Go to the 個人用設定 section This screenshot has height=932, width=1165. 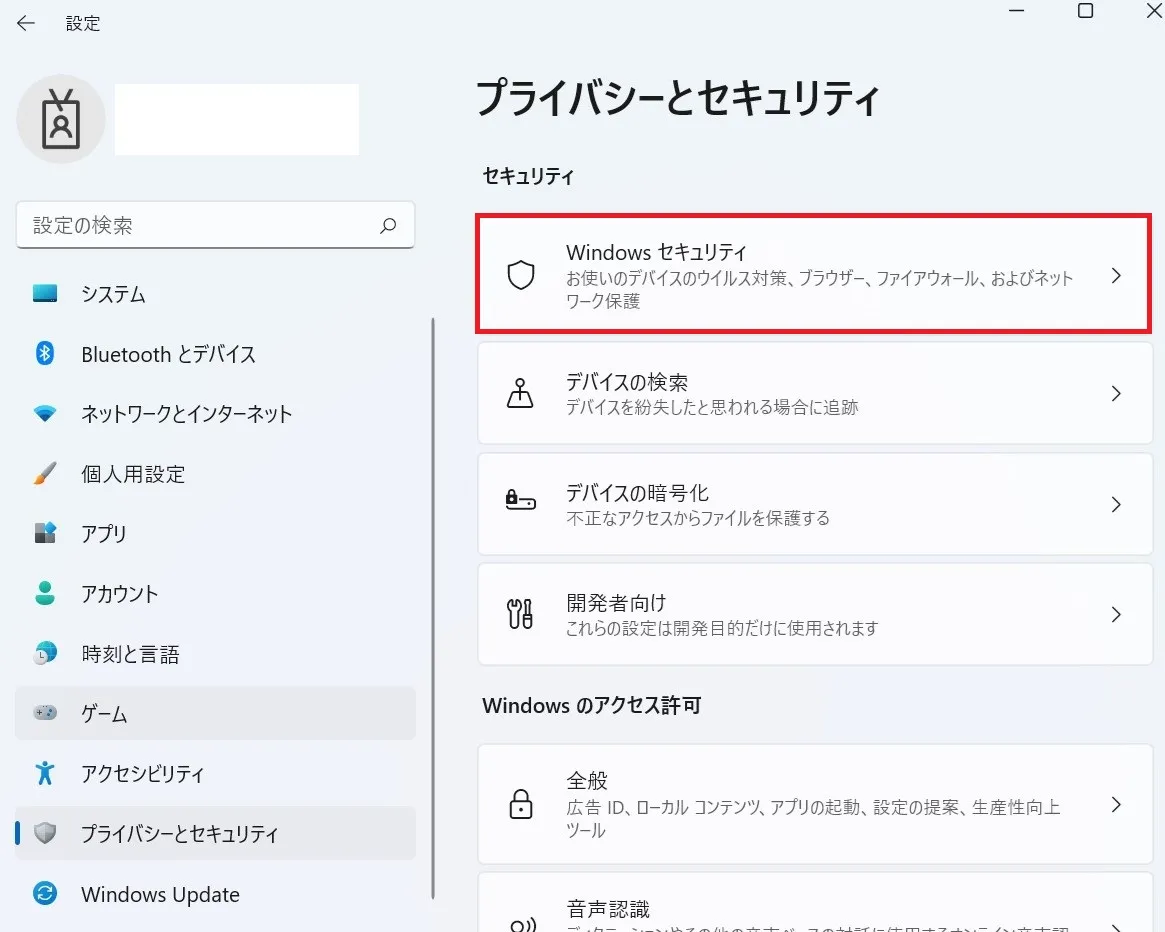tap(133, 474)
